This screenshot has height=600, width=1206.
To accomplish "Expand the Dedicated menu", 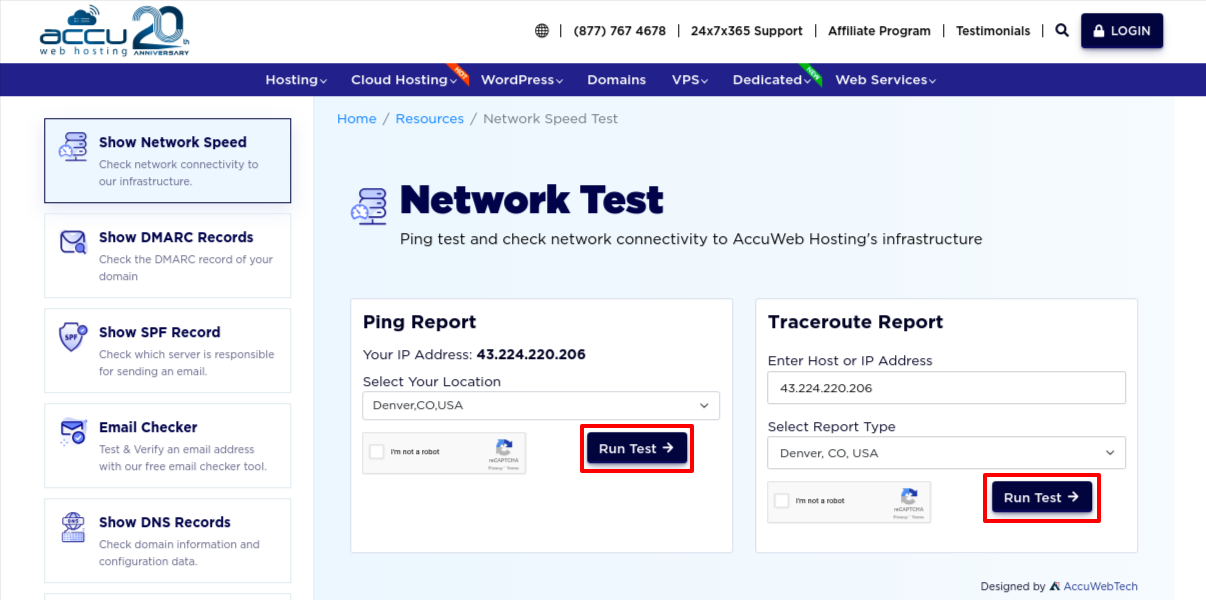I will (772, 80).
